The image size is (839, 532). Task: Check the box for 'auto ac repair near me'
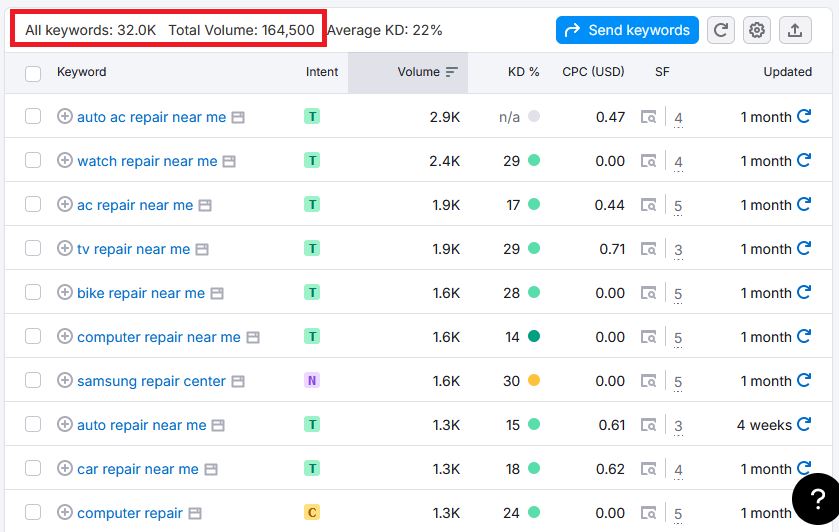click(x=33, y=117)
